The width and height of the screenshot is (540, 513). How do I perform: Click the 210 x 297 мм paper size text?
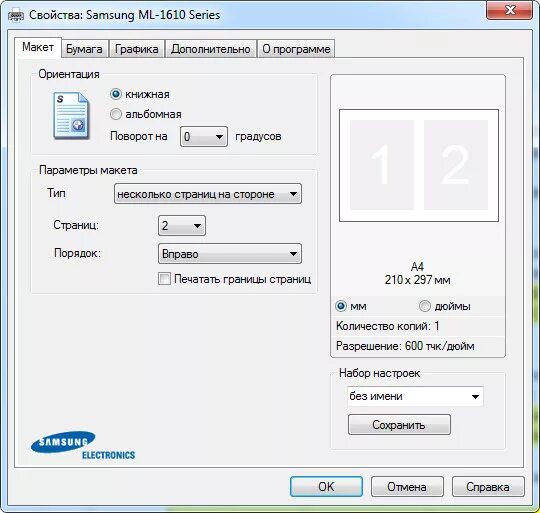click(417, 280)
